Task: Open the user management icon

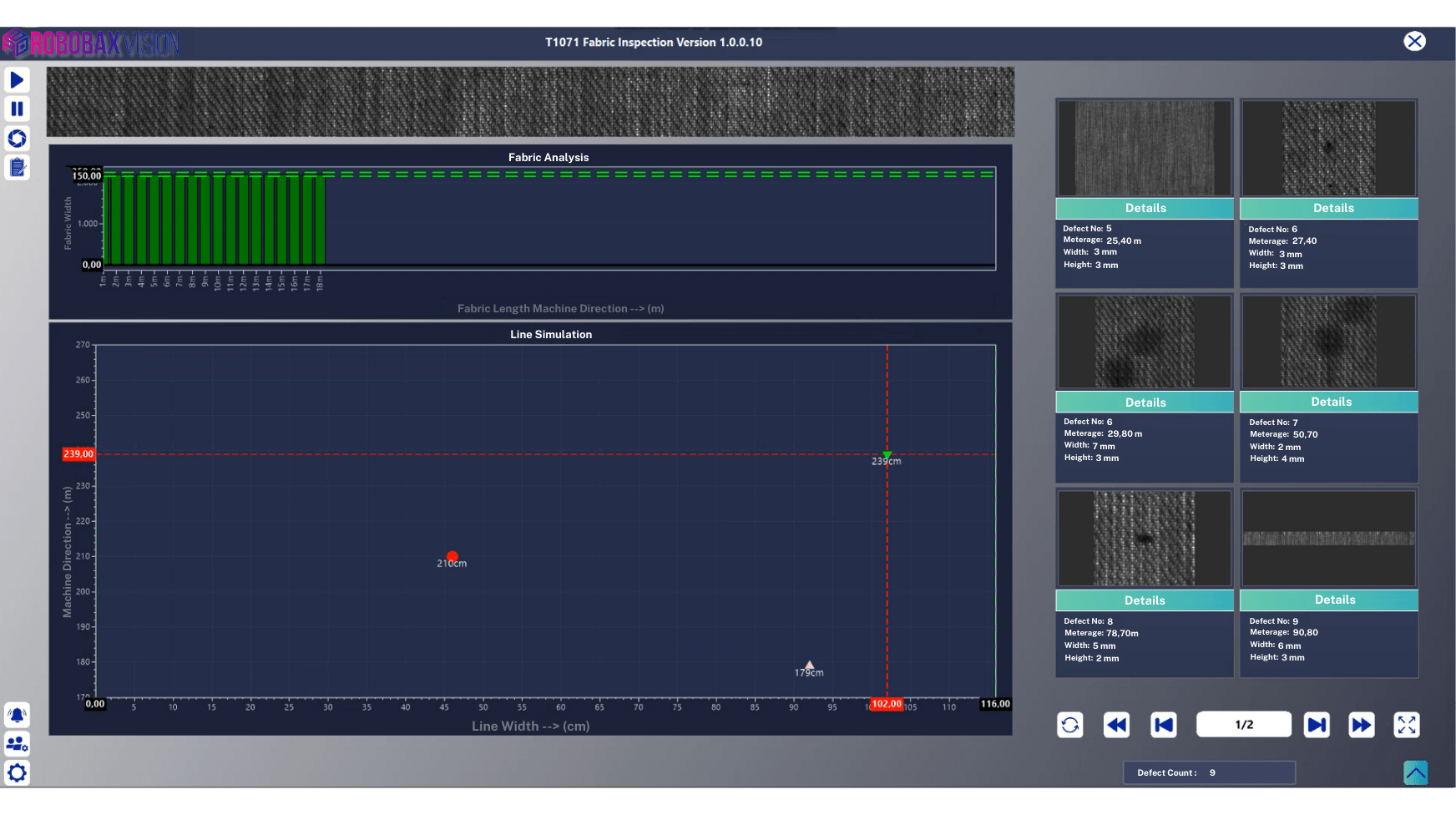Action: pyautogui.click(x=17, y=743)
